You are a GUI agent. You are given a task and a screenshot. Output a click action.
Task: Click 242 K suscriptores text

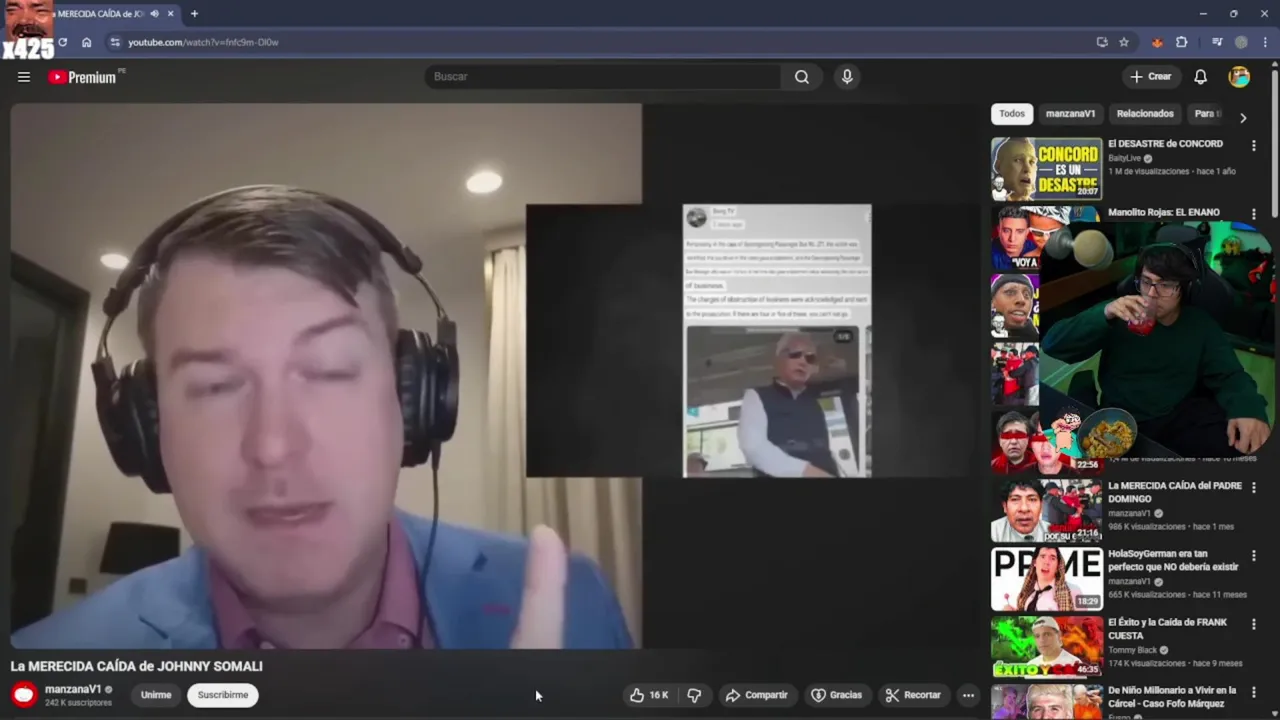pyautogui.click(x=78, y=703)
